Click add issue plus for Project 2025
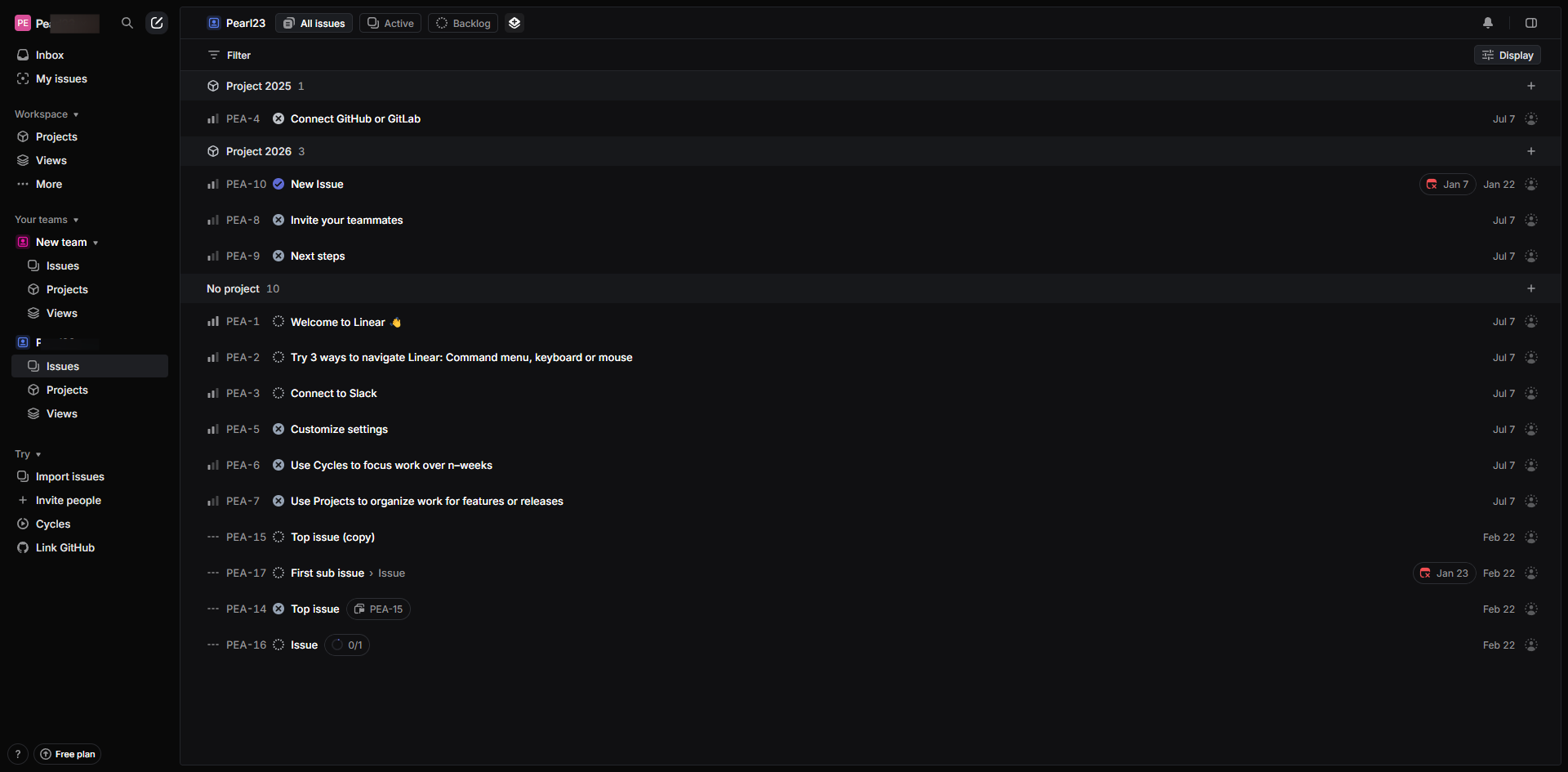 click(x=1531, y=86)
